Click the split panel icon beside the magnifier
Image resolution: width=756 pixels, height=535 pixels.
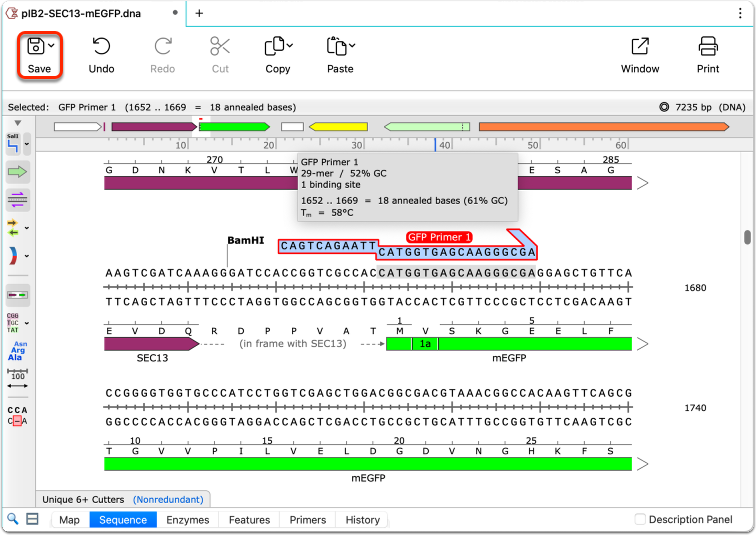tap(32, 519)
